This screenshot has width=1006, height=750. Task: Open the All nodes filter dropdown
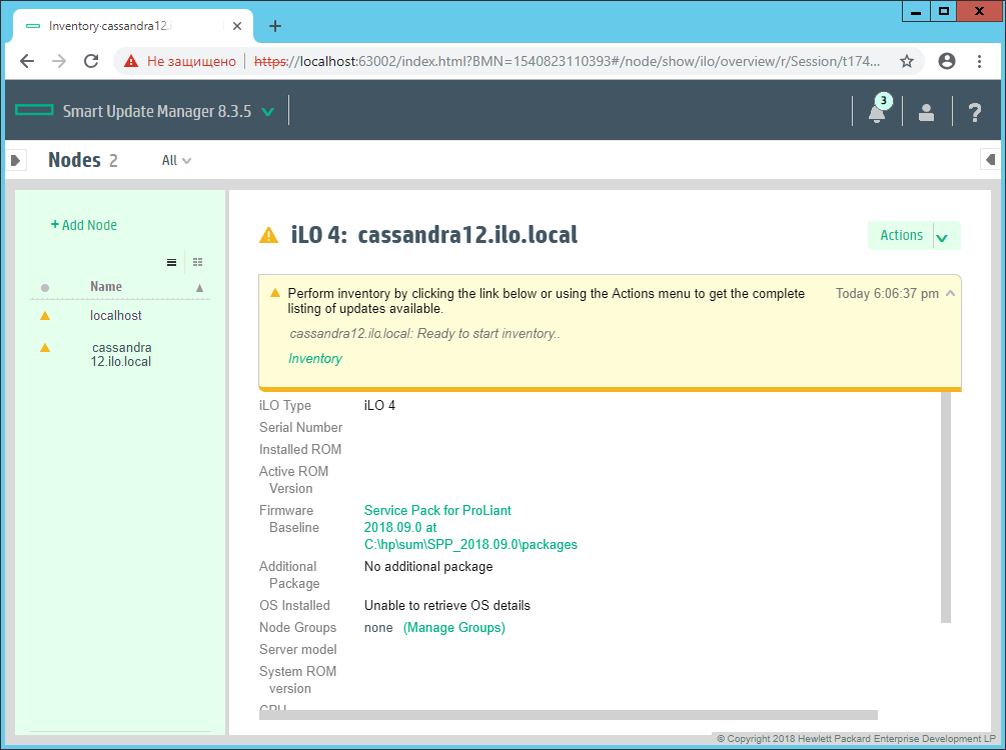[174, 160]
